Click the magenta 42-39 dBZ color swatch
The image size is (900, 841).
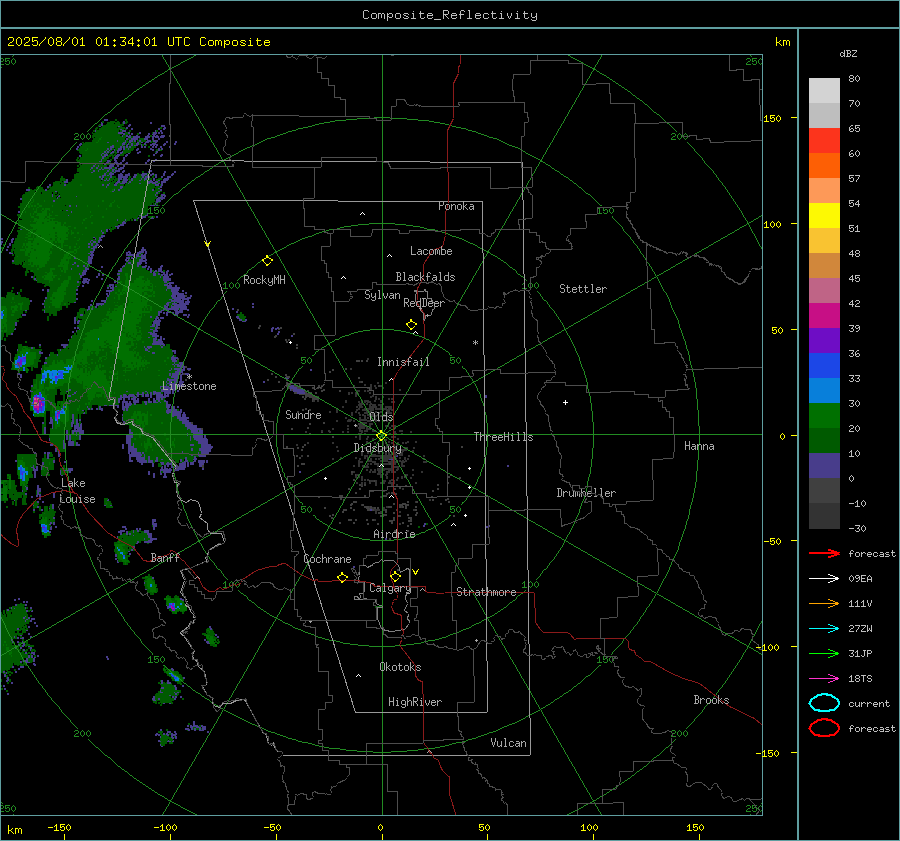coord(824,315)
